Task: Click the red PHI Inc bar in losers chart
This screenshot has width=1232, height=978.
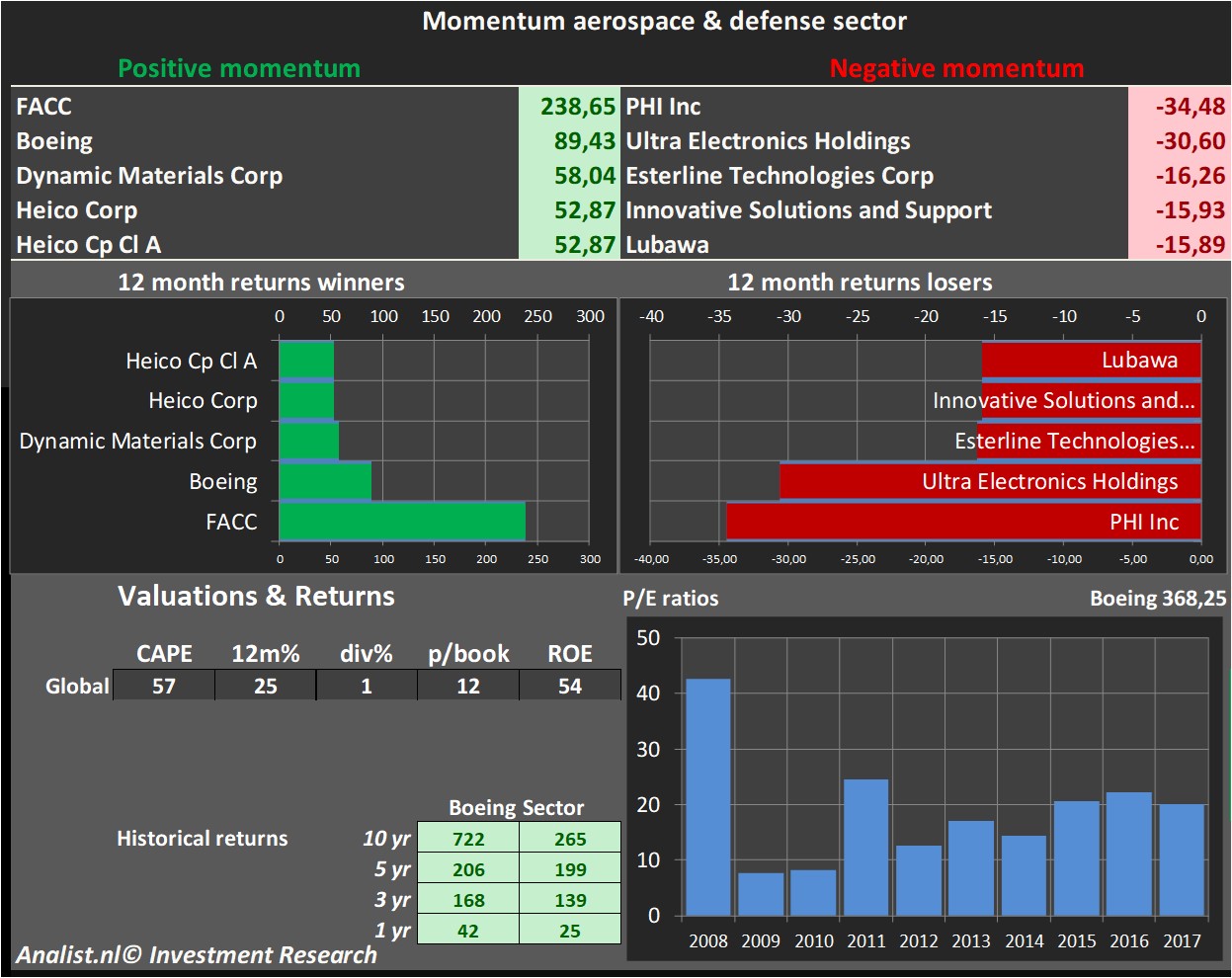Action: click(963, 522)
